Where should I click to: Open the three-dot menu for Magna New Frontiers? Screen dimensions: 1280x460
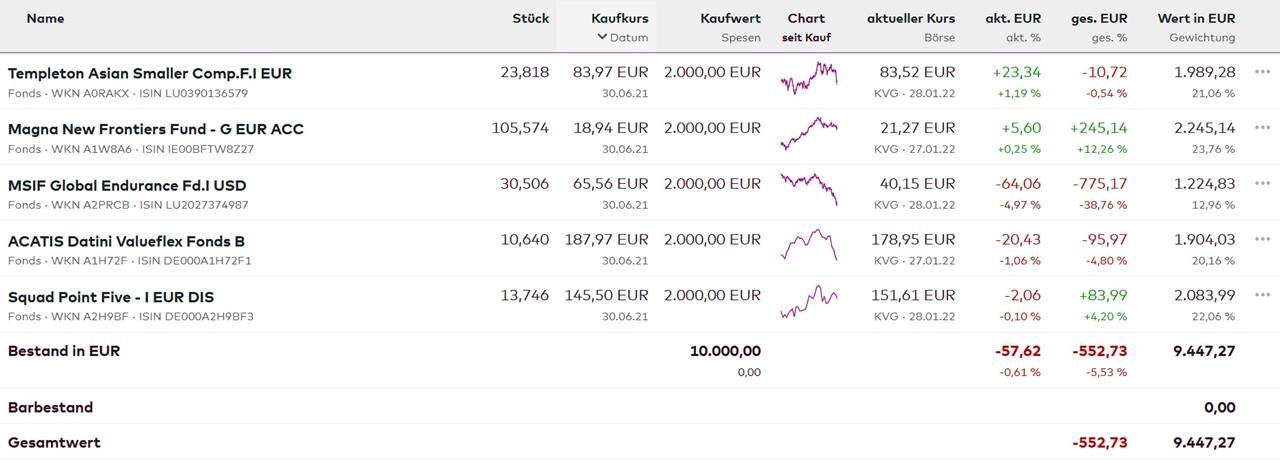pos(1262,128)
